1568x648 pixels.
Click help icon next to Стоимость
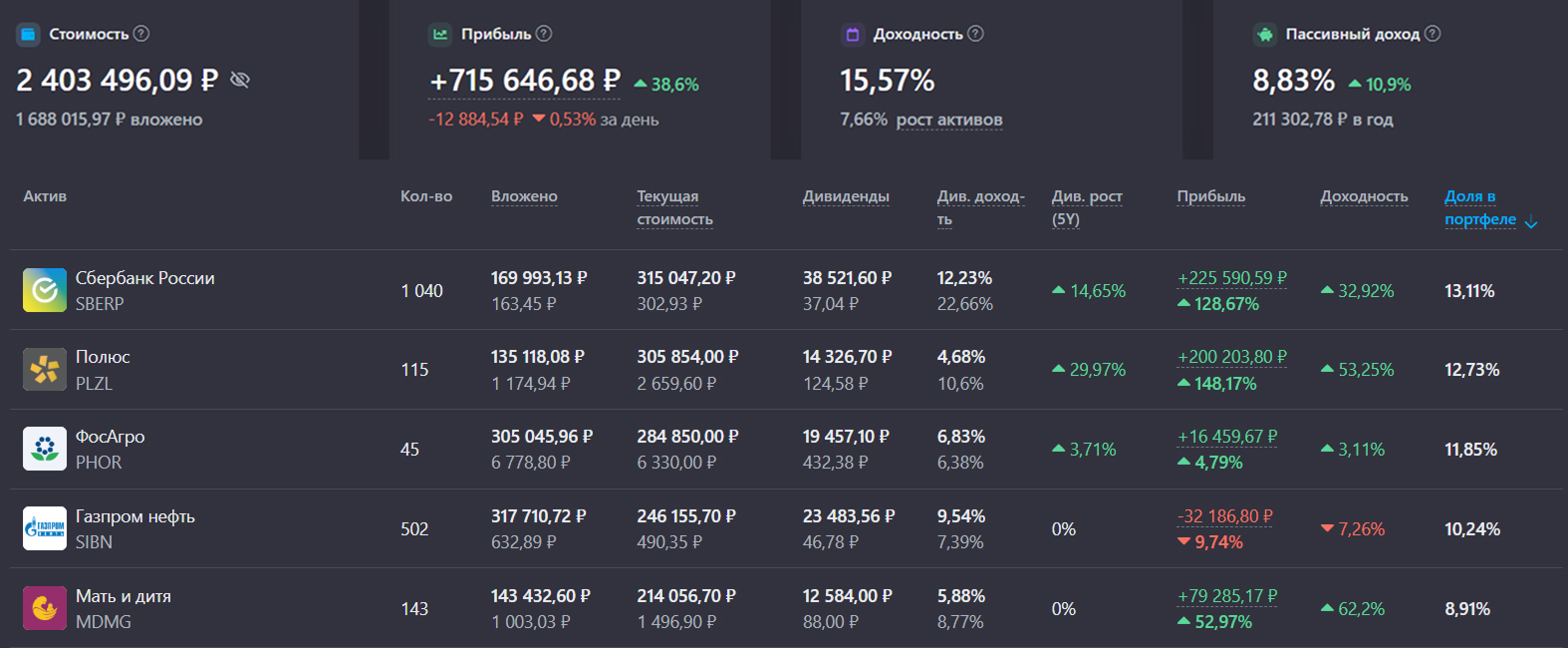[141, 34]
